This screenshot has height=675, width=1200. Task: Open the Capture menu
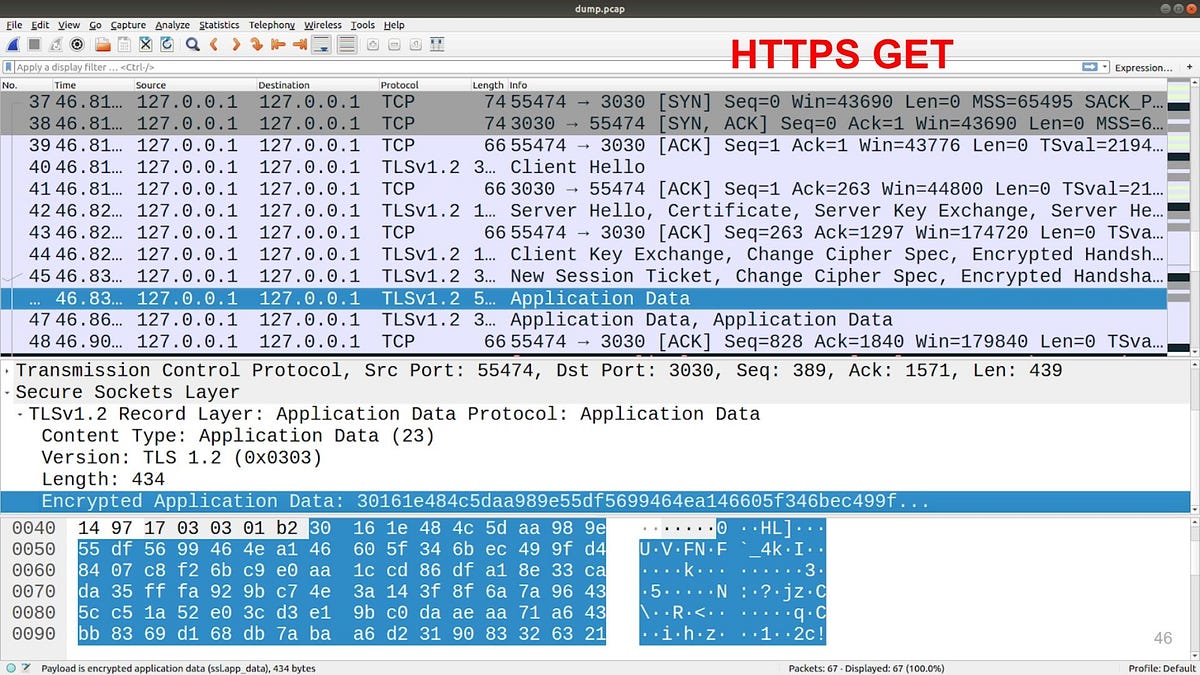click(128, 25)
